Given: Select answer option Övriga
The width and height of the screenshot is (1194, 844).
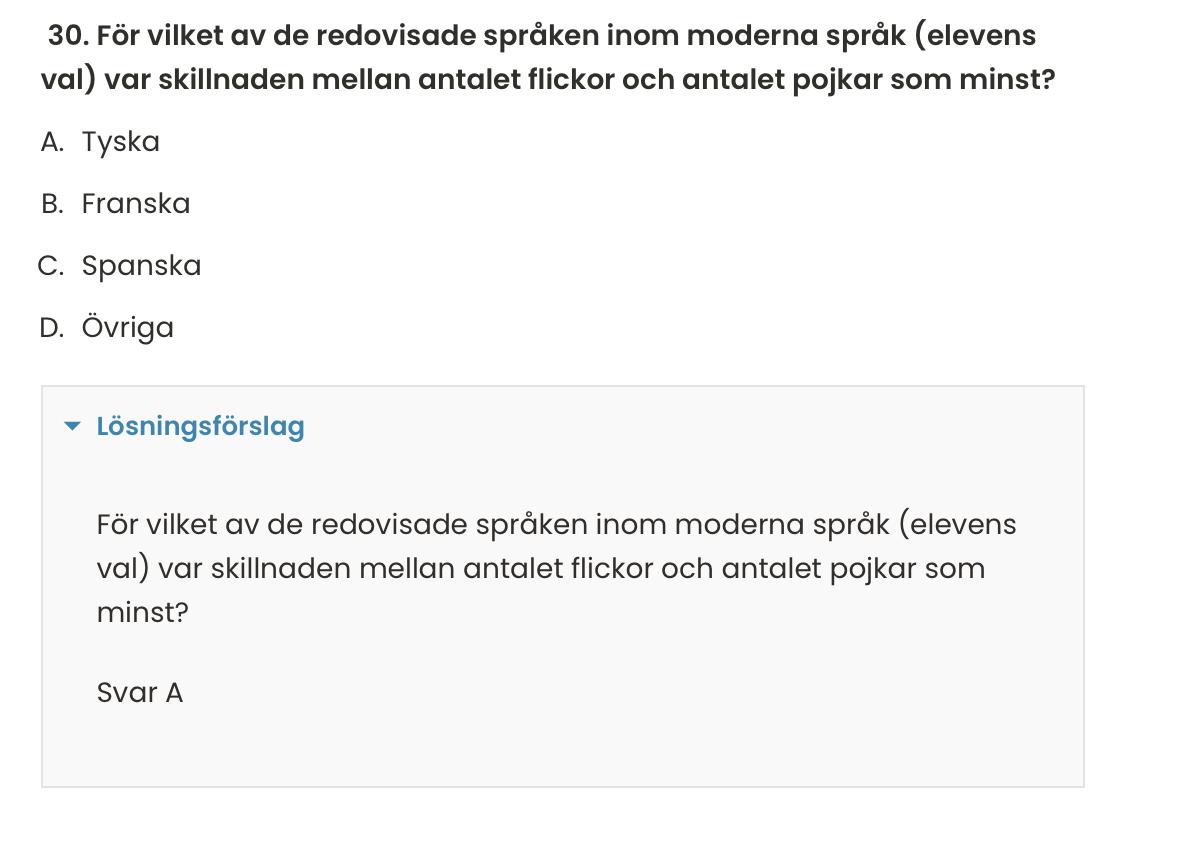Looking at the screenshot, I should point(127,328).
